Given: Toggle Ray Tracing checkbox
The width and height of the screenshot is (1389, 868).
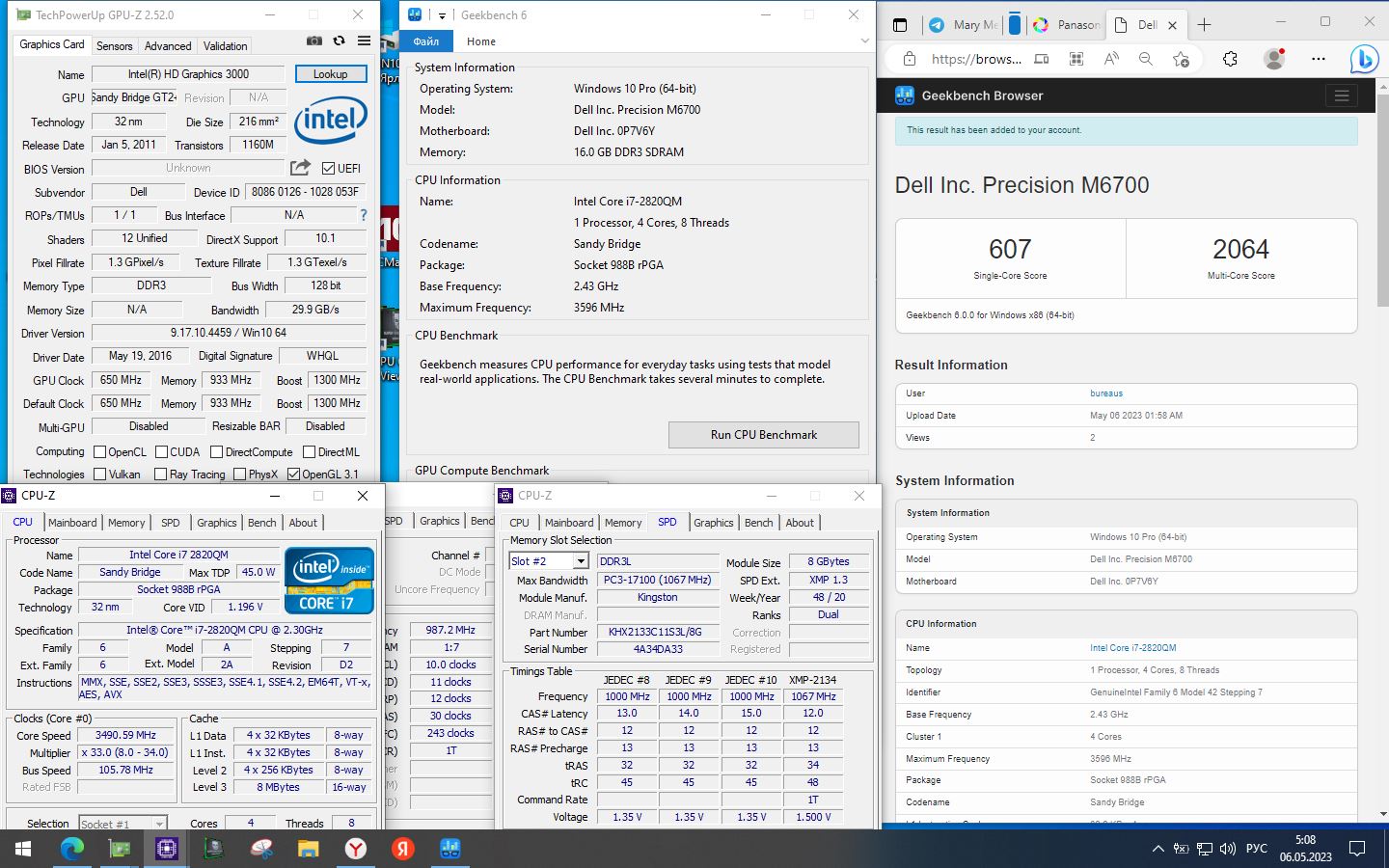Looking at the screenshot, I should pos(160,474).
